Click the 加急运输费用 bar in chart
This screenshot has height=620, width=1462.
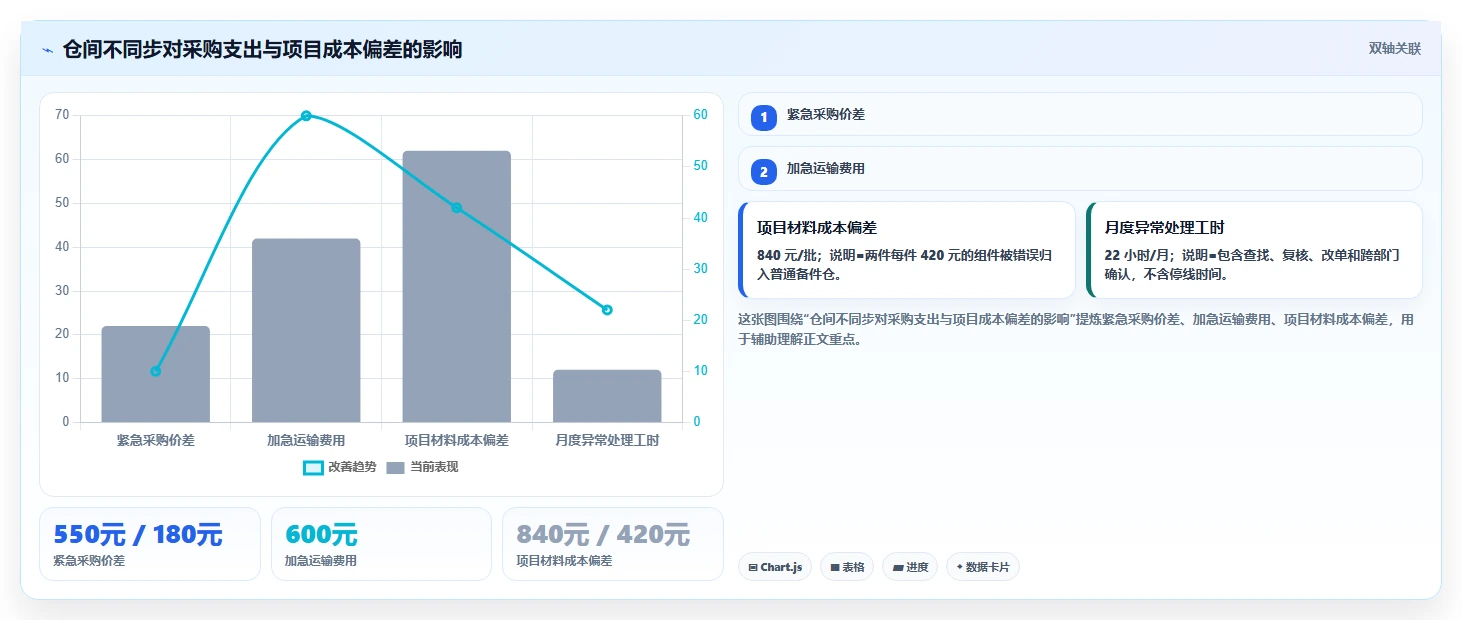(x=306, y=330)
